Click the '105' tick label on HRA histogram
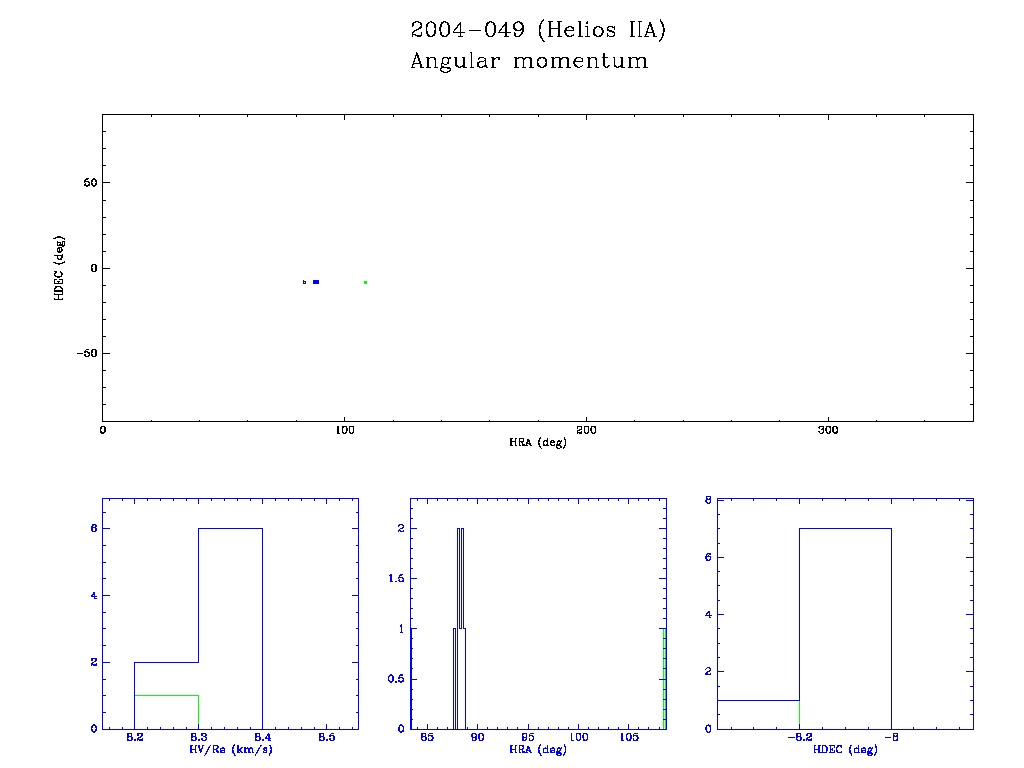 630,737
